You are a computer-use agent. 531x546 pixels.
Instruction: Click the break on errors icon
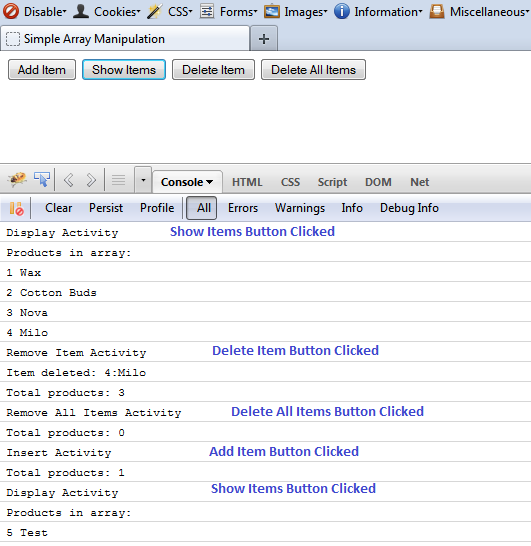(16, 208)
